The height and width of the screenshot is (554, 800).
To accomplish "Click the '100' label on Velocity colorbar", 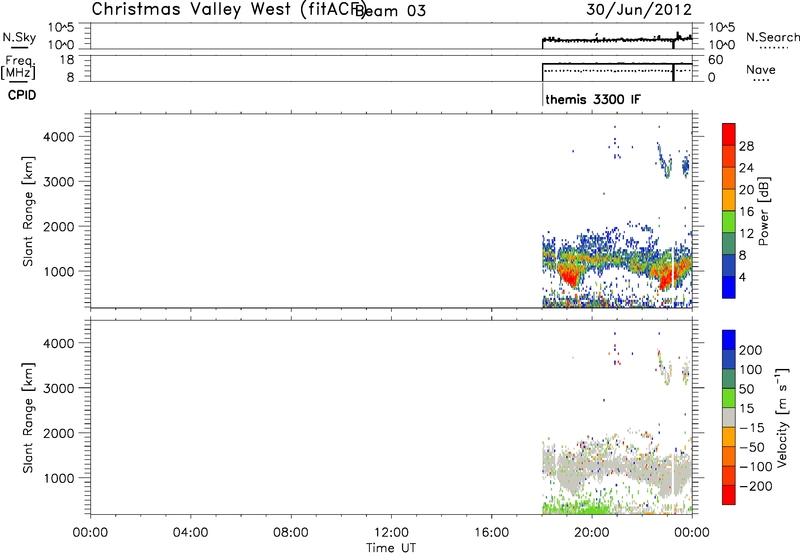I will point(751,370).
